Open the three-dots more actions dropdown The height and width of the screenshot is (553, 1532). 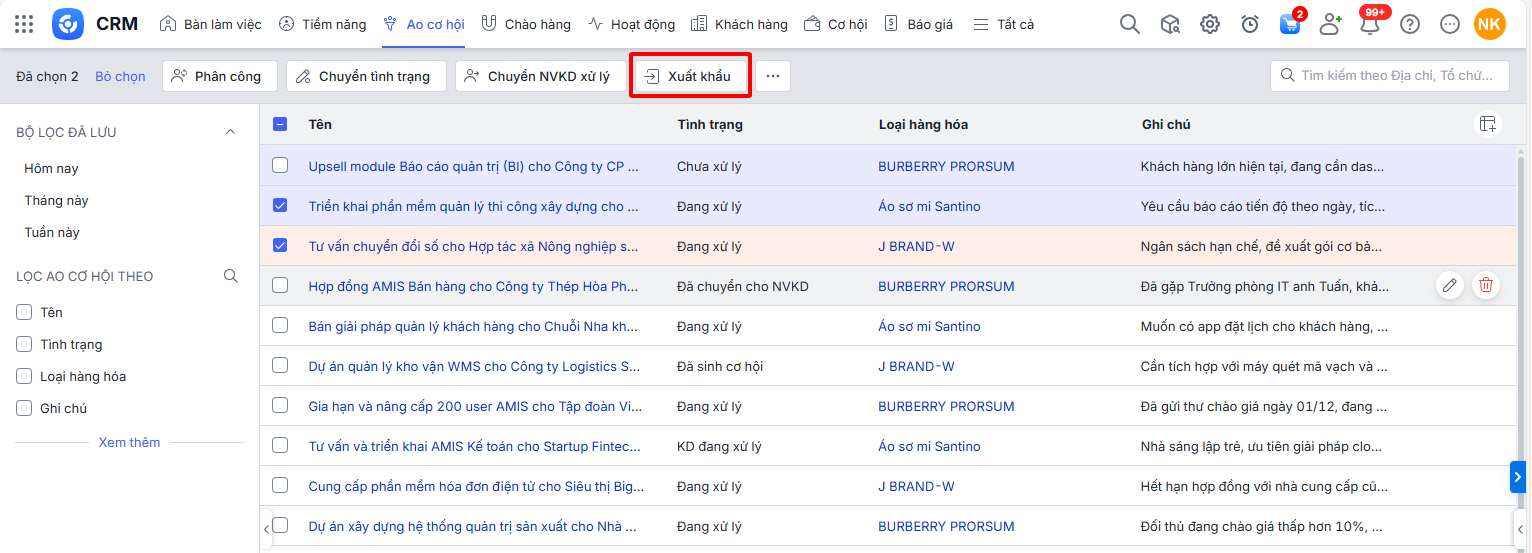pyautogui.click(x=772, y=76)
